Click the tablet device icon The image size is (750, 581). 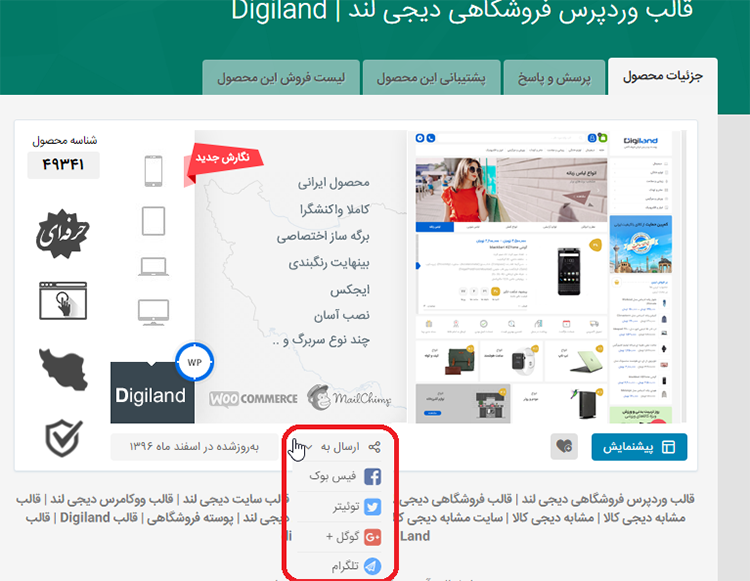tap(153, 221)
